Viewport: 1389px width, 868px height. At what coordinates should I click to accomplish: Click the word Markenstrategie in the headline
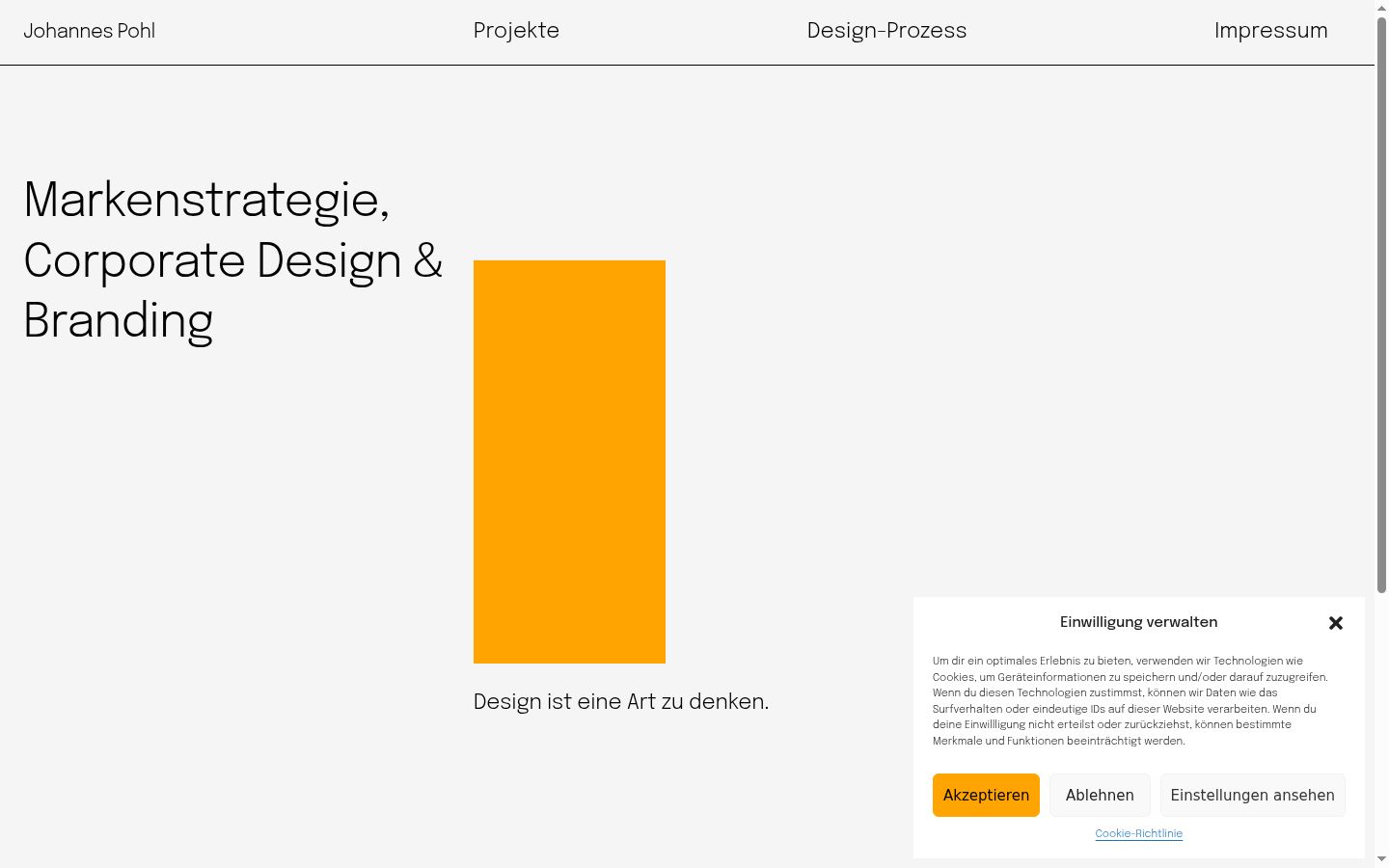click(x=202, y=202)
